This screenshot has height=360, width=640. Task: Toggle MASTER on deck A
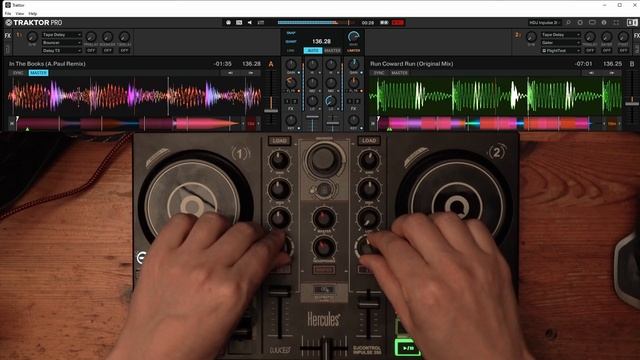(x=38, y=73)
